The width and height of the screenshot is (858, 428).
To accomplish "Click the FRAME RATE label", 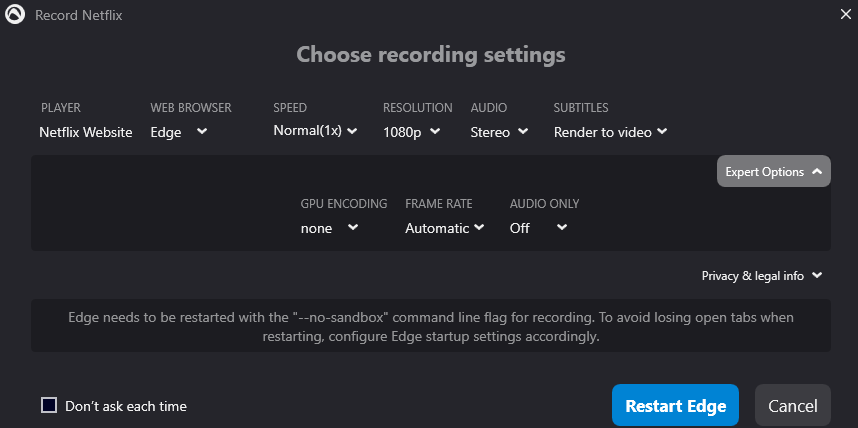I will [439, 204].
